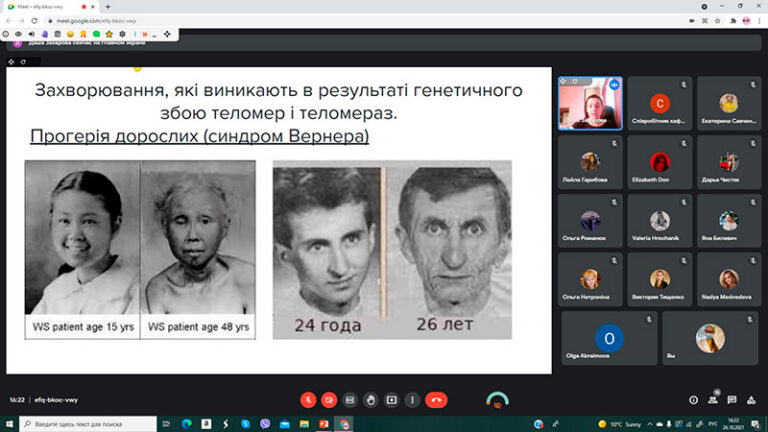
Task: Show the participants list panel
Action: tap(713, 400)
